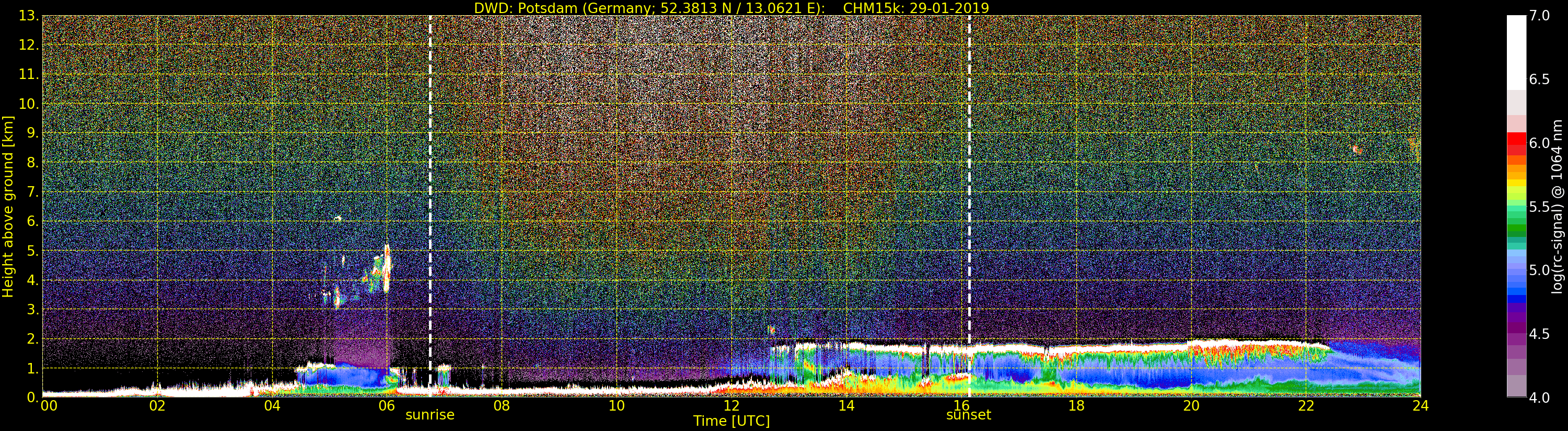Viewport: 1568px width, 431px height.
Task: Click the small echo near 6 km at 05 UTC
Action: click(x=338, y=218)
